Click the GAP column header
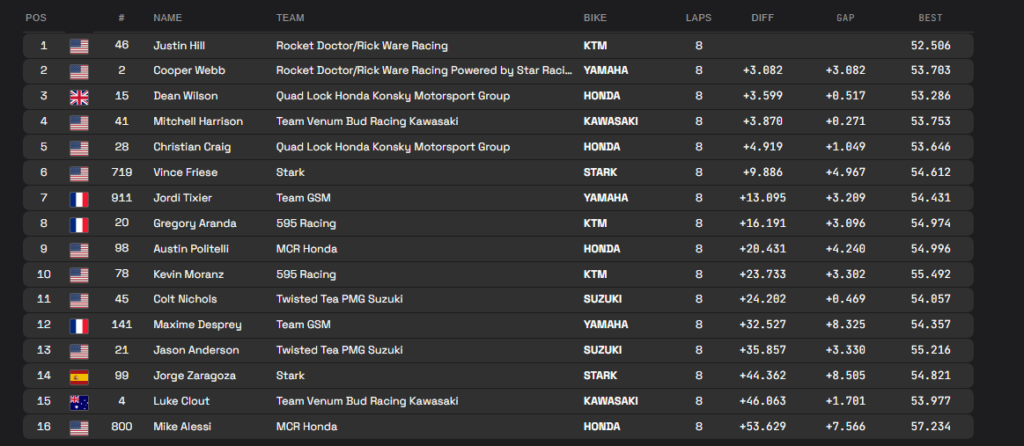This screenshot has width=1024, height=446. 846,18
